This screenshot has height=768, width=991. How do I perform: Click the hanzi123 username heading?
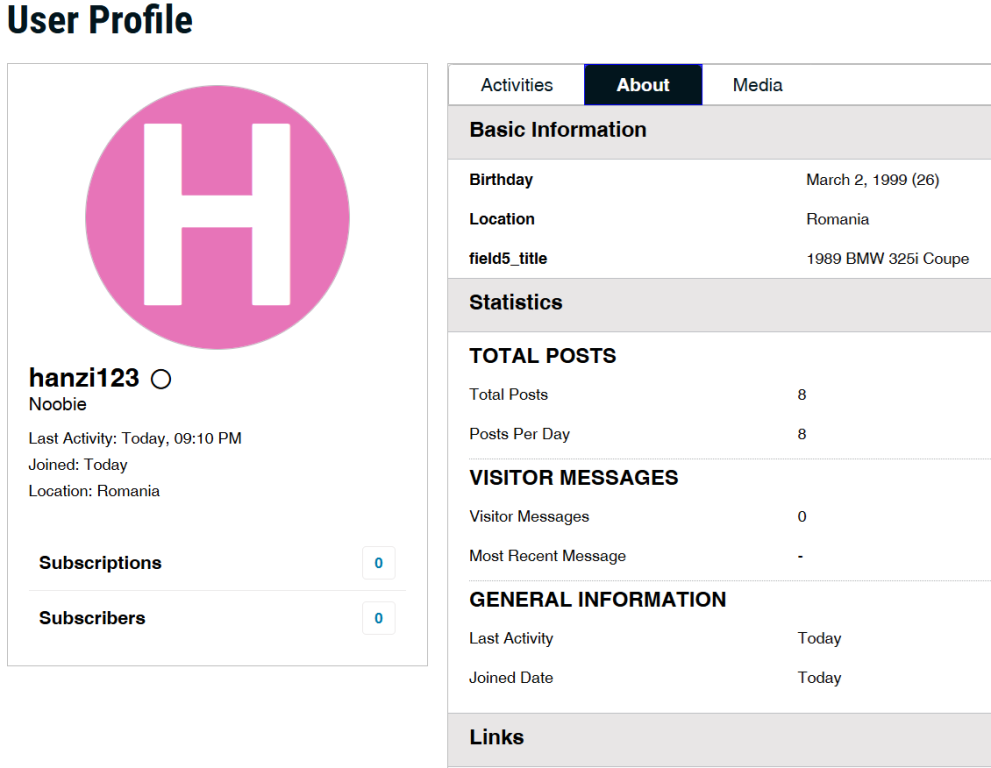(x=84, y=378)
